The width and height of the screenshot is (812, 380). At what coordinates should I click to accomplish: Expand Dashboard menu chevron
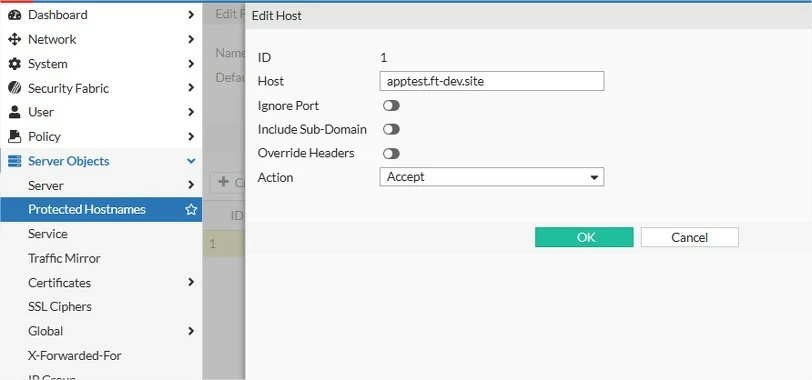tap(191, 15)
